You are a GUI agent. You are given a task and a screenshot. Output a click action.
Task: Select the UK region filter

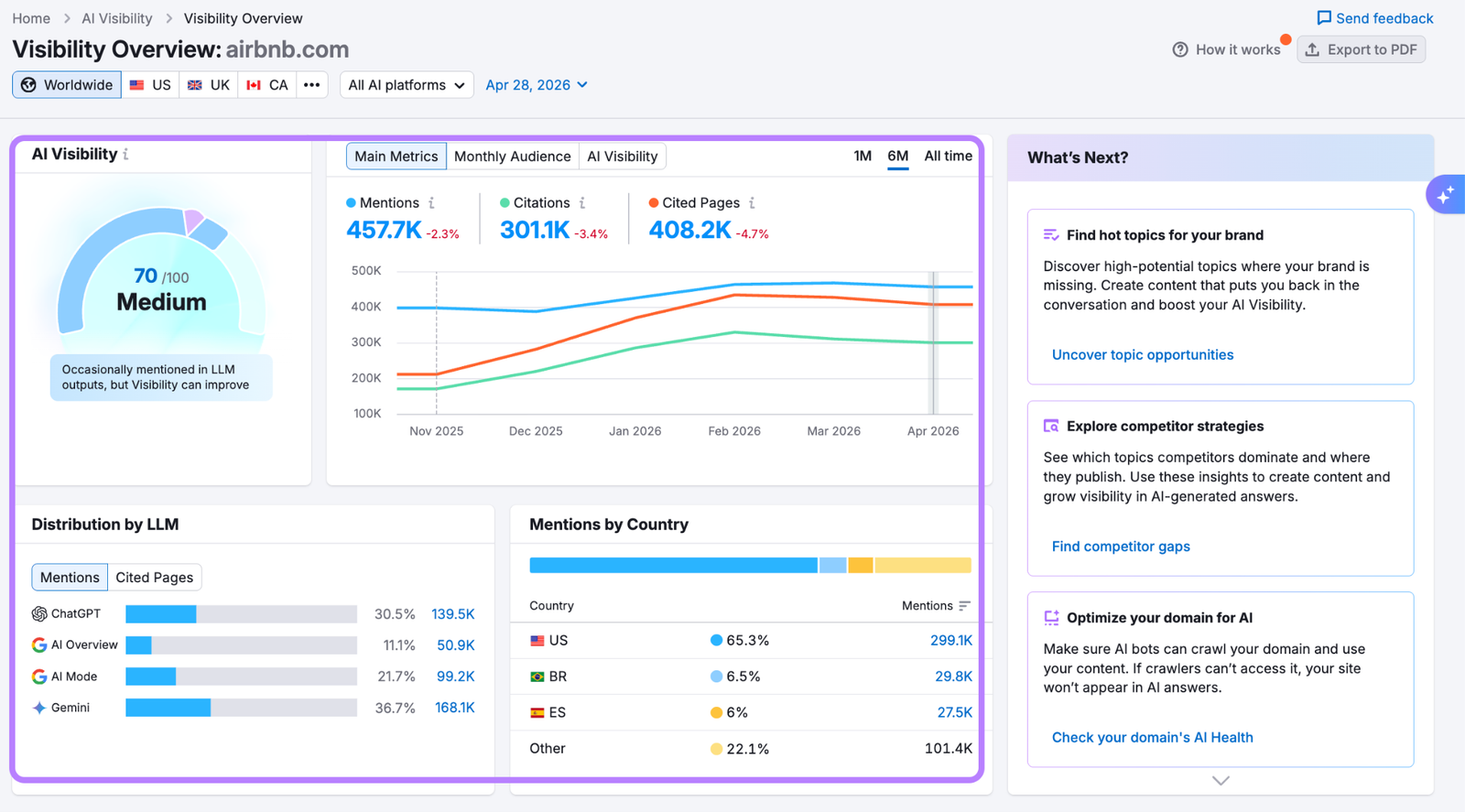point(209,85)
